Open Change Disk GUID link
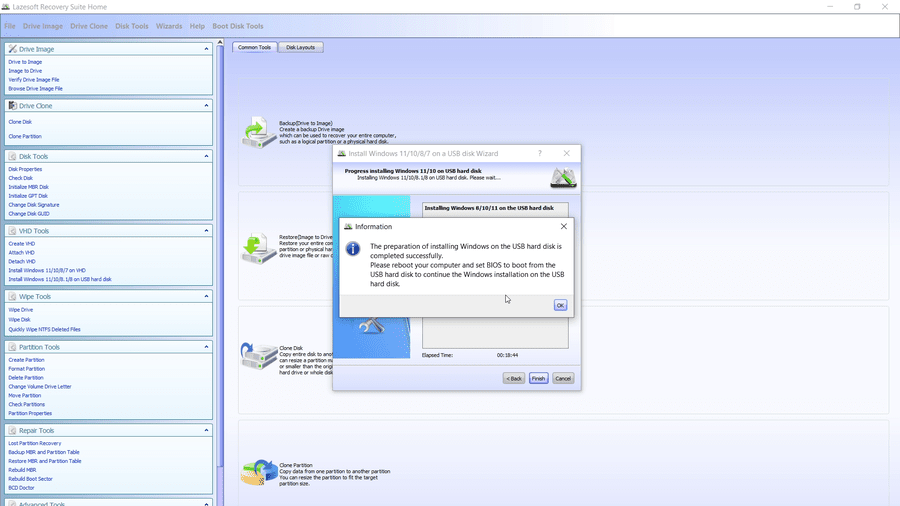The width and height of the screenshot is (900, 506). coord(29,213)
